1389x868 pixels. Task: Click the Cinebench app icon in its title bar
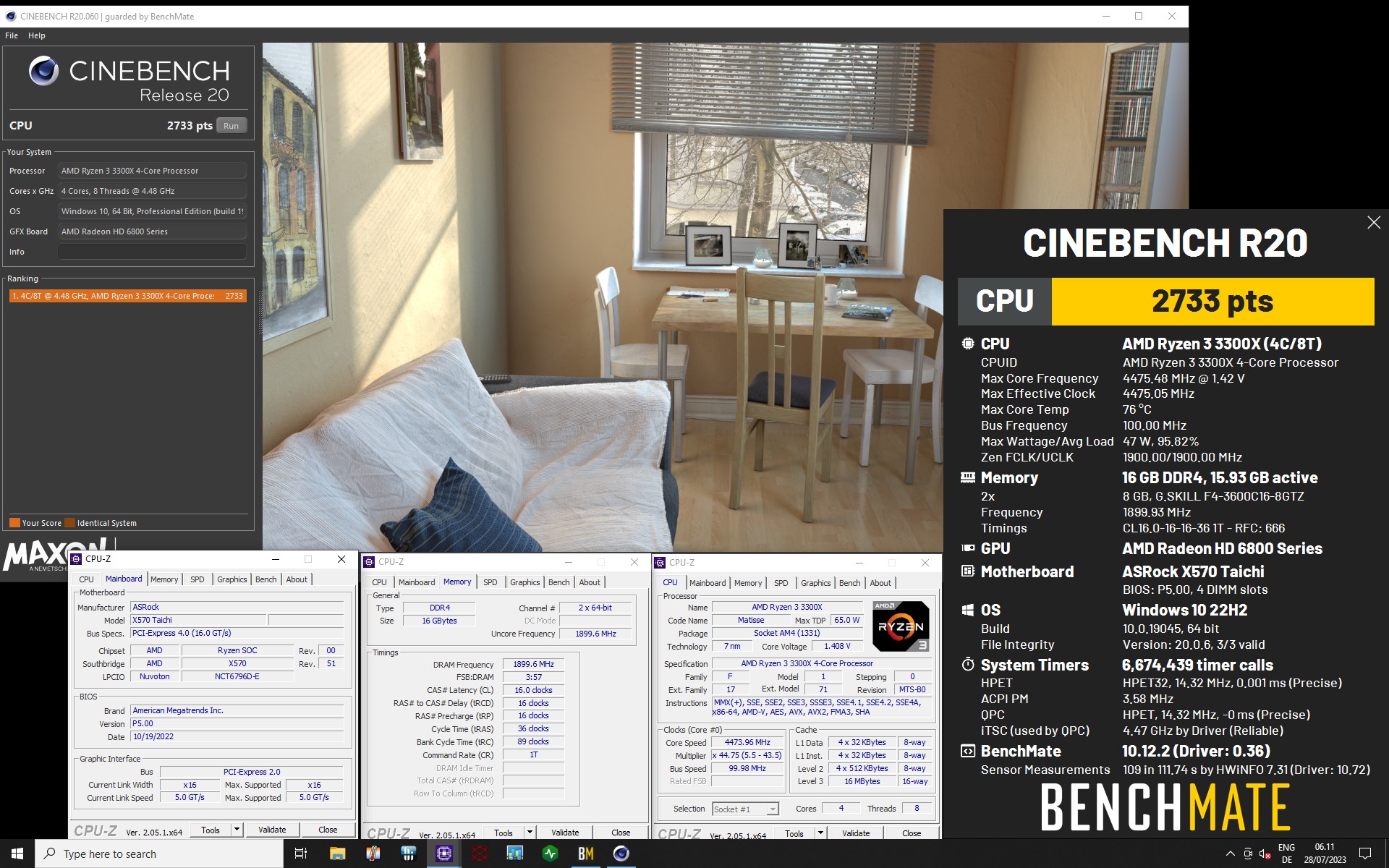[x=10, y=16]
